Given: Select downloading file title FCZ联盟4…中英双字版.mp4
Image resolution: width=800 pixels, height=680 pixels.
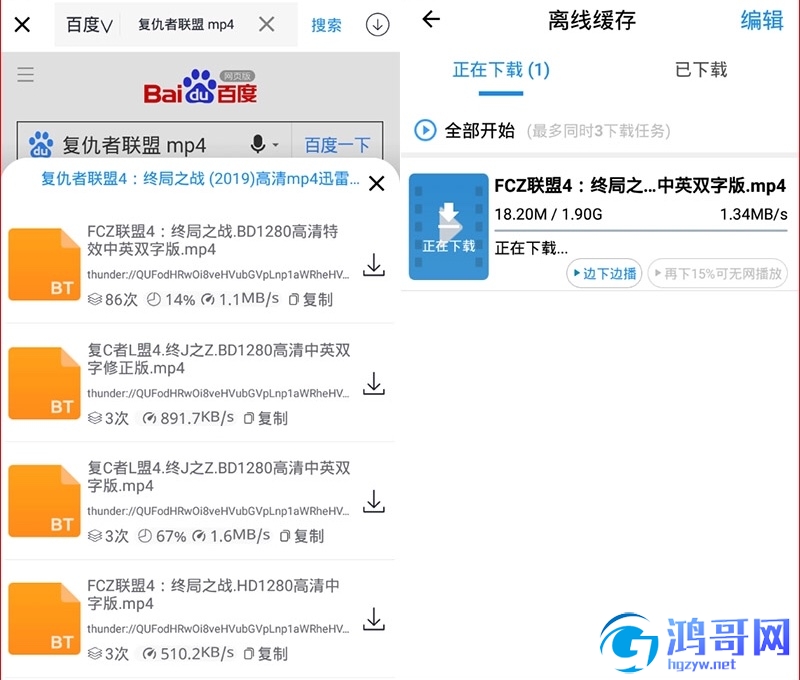Looking at the screenshot, I should coord(640,186).
